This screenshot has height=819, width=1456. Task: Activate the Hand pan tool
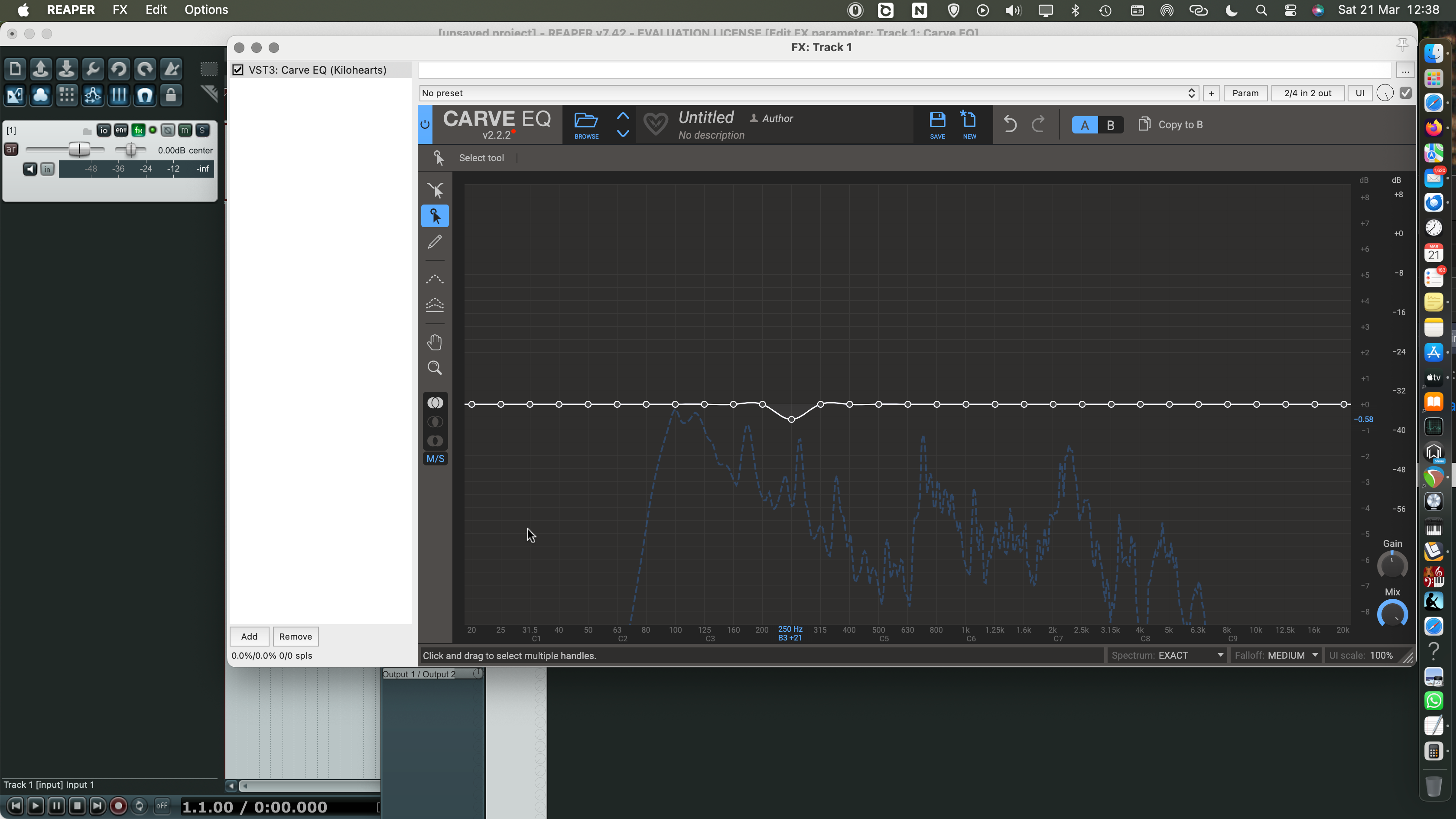[x=435, y=341]
